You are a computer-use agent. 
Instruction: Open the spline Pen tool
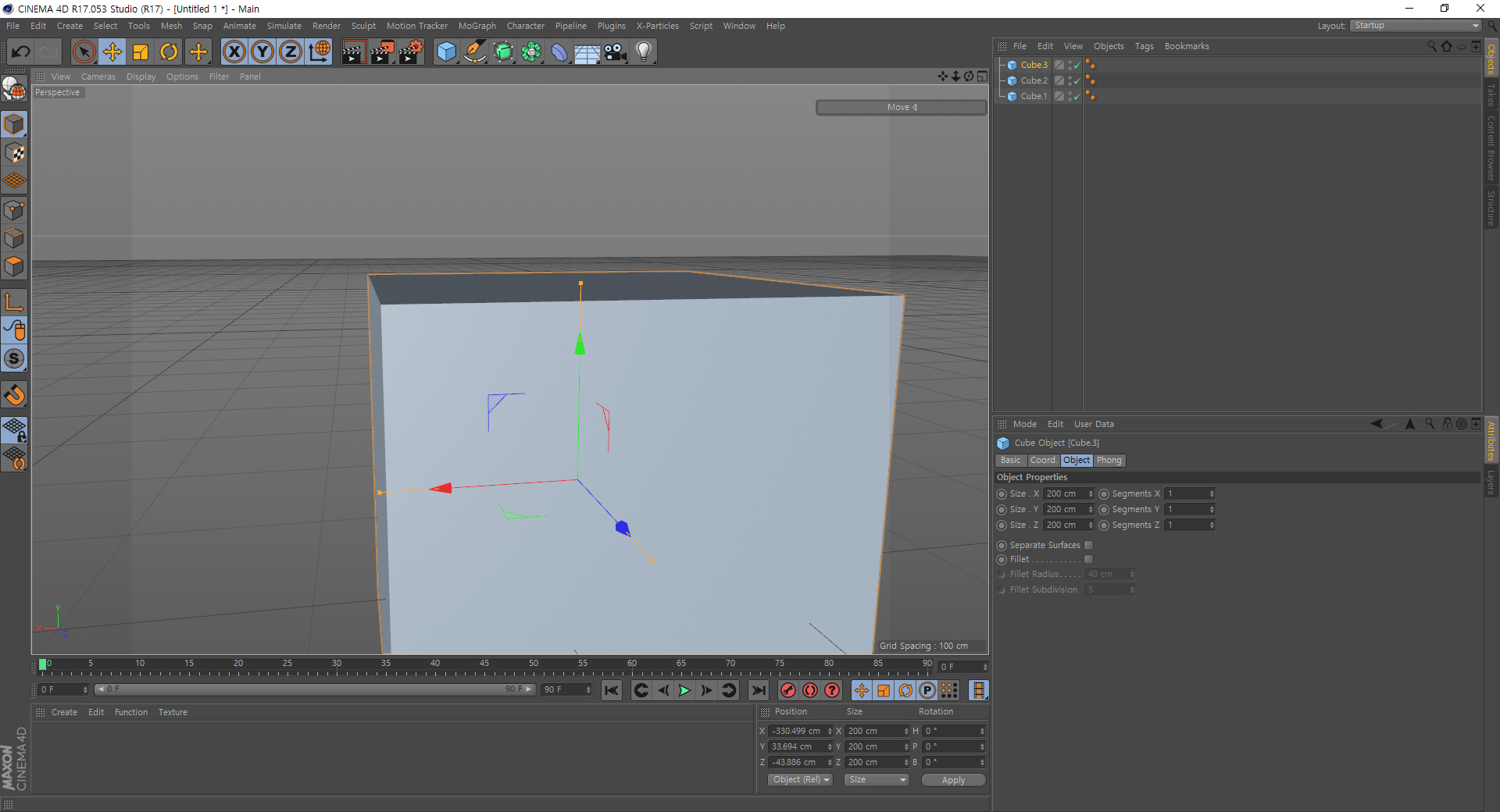tap(475, 52)
